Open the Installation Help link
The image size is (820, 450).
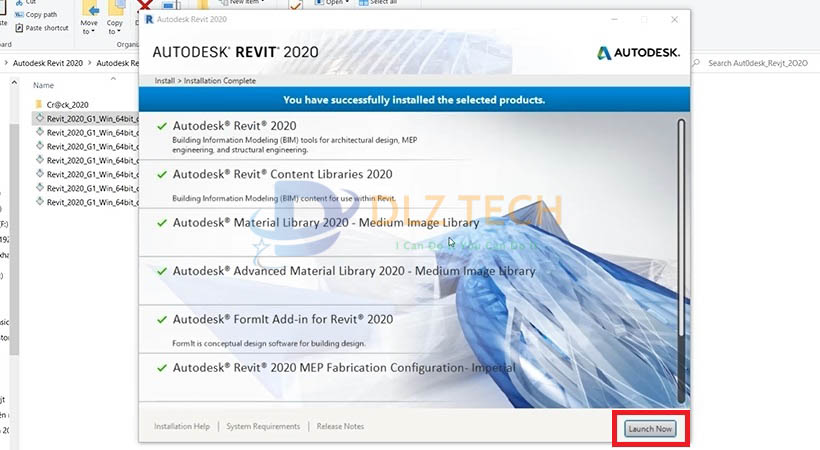coord(181,426)
